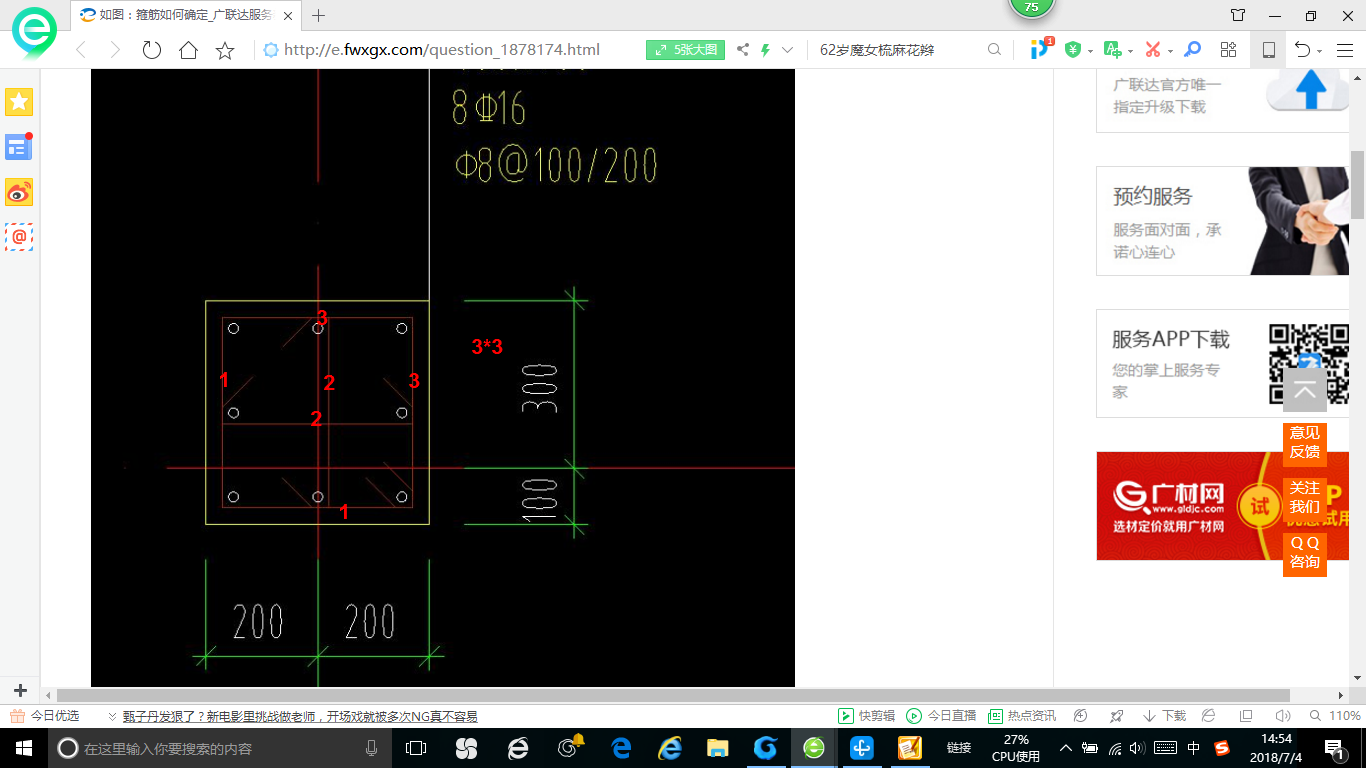Click the share icon in the address bar
1366x768 pixels.
coord(742,50)
